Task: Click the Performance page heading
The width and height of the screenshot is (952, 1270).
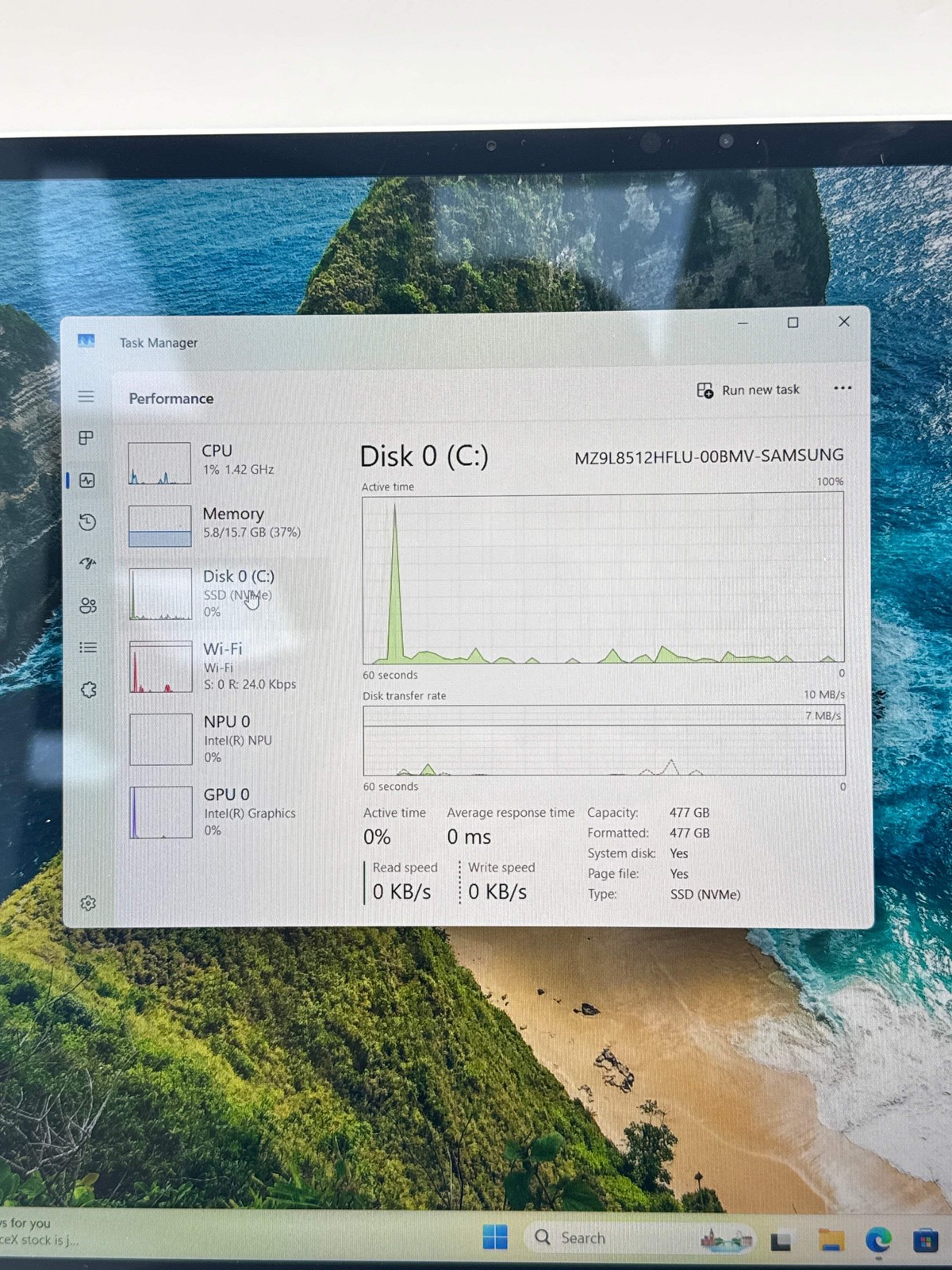Action: 171,398
